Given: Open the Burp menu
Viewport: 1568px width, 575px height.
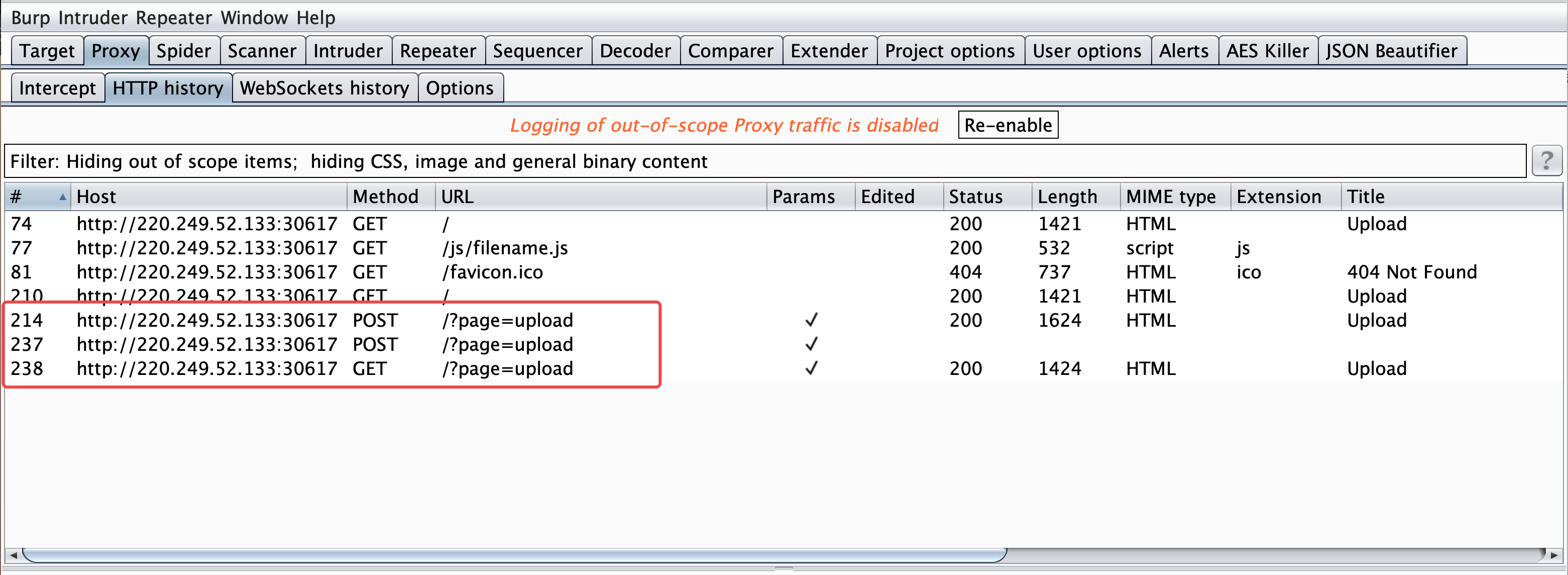Looking at the screenshot, I should (31, 18).
